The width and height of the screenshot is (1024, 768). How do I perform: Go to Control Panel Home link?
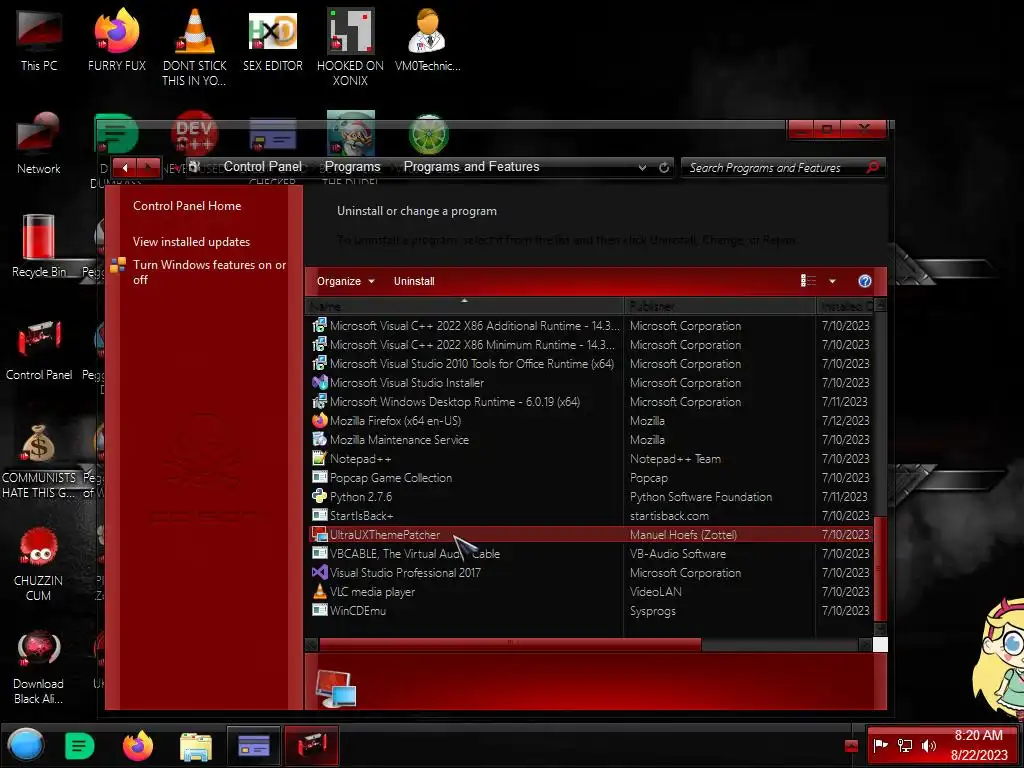(x=187, y=206)
